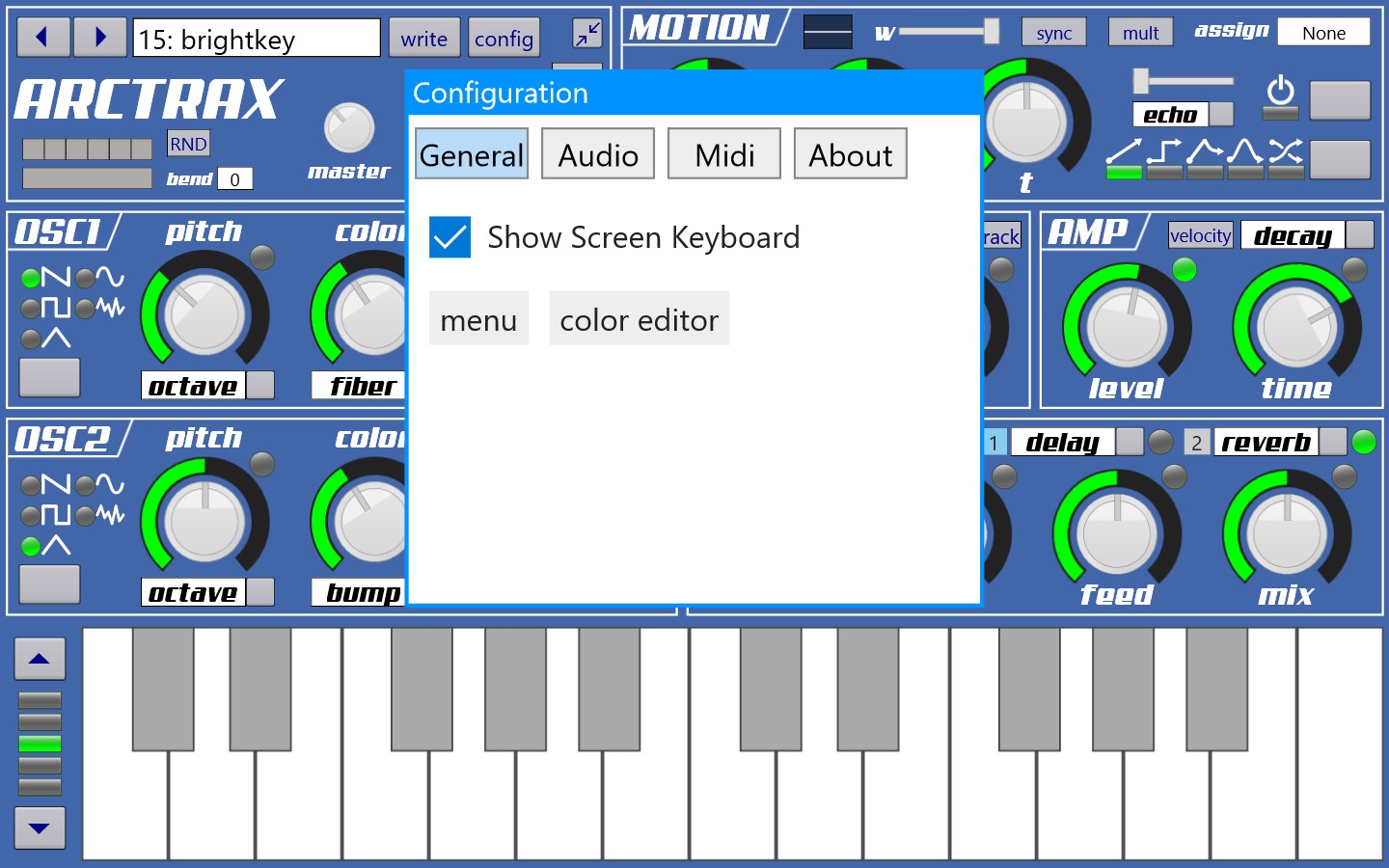Uncheck Show Screen Keyboard checkbox
1389x868 pixels.
point(449,237)
